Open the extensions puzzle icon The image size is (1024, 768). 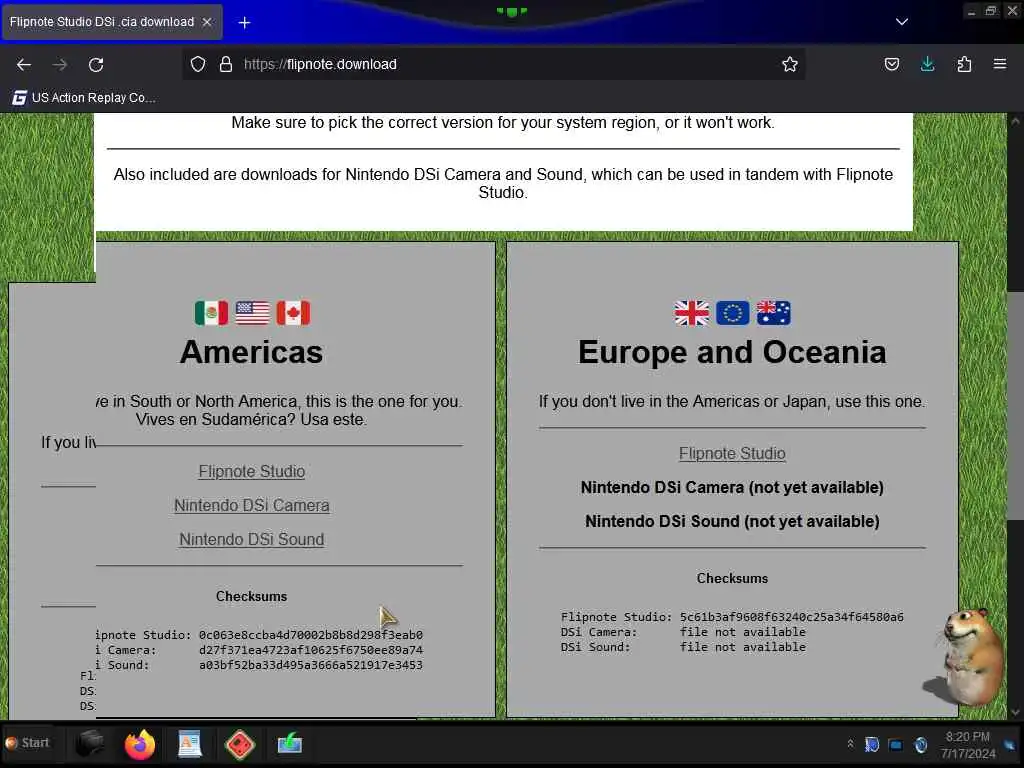[x=964, y=64]
